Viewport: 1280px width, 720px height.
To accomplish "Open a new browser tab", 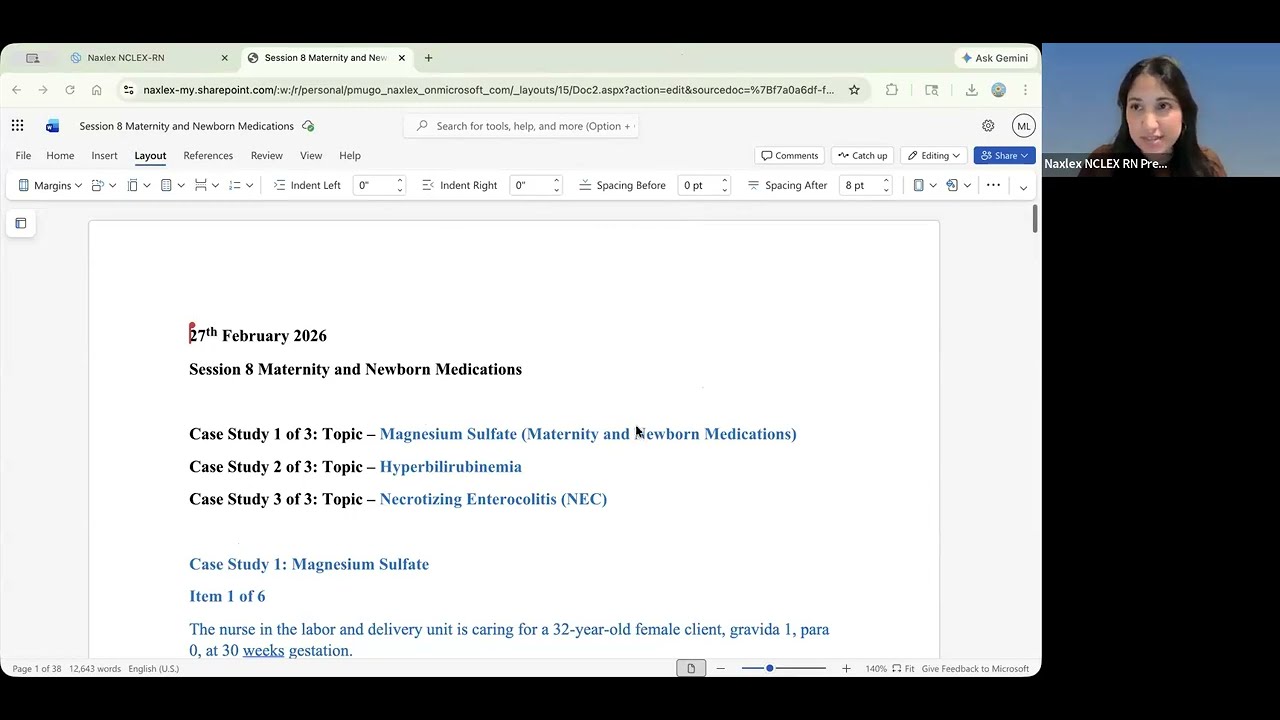I will point(428,58).
